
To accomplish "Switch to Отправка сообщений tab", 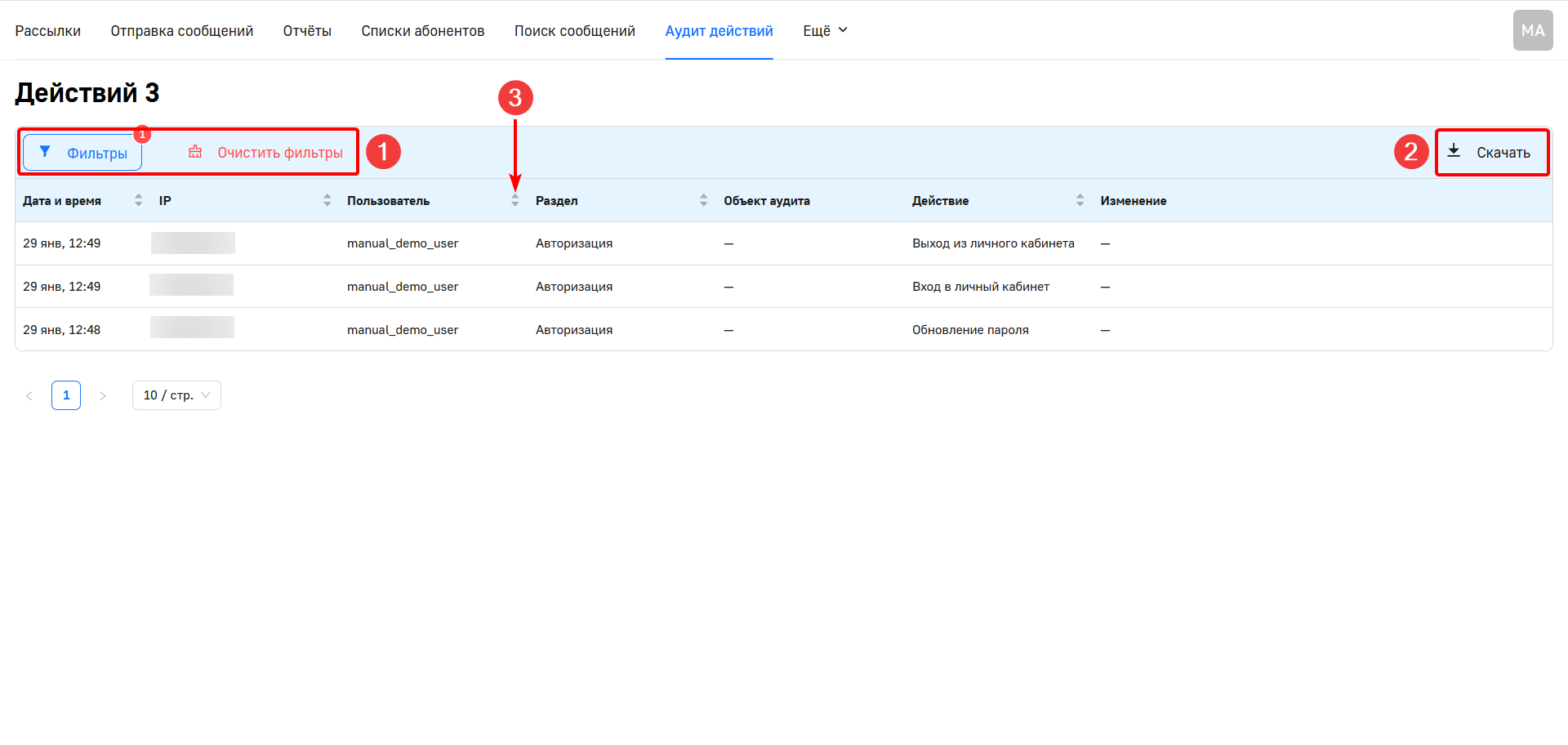I will click(181, 30).
